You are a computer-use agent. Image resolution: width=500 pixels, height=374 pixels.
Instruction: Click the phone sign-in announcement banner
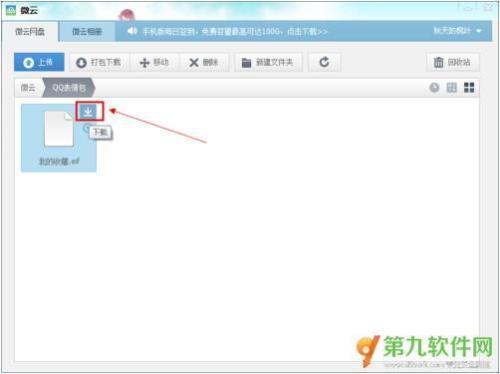[235, 32]
